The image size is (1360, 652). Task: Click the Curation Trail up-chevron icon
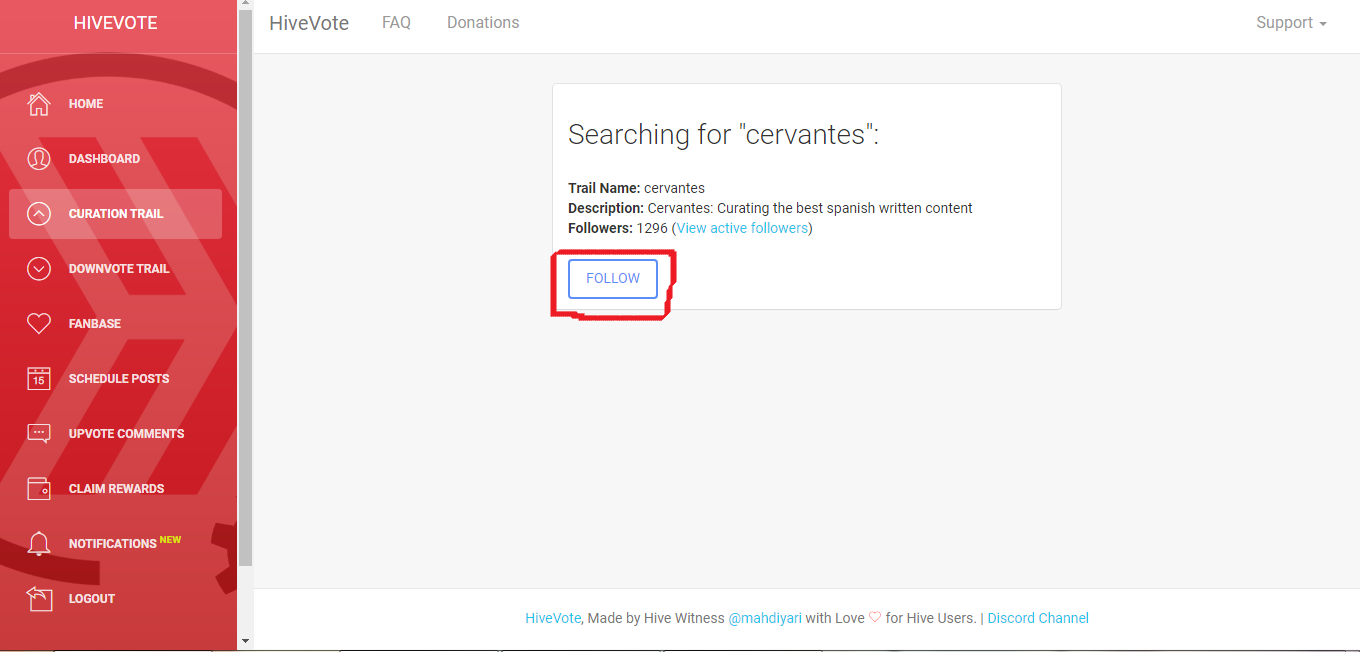click(39, 214)
